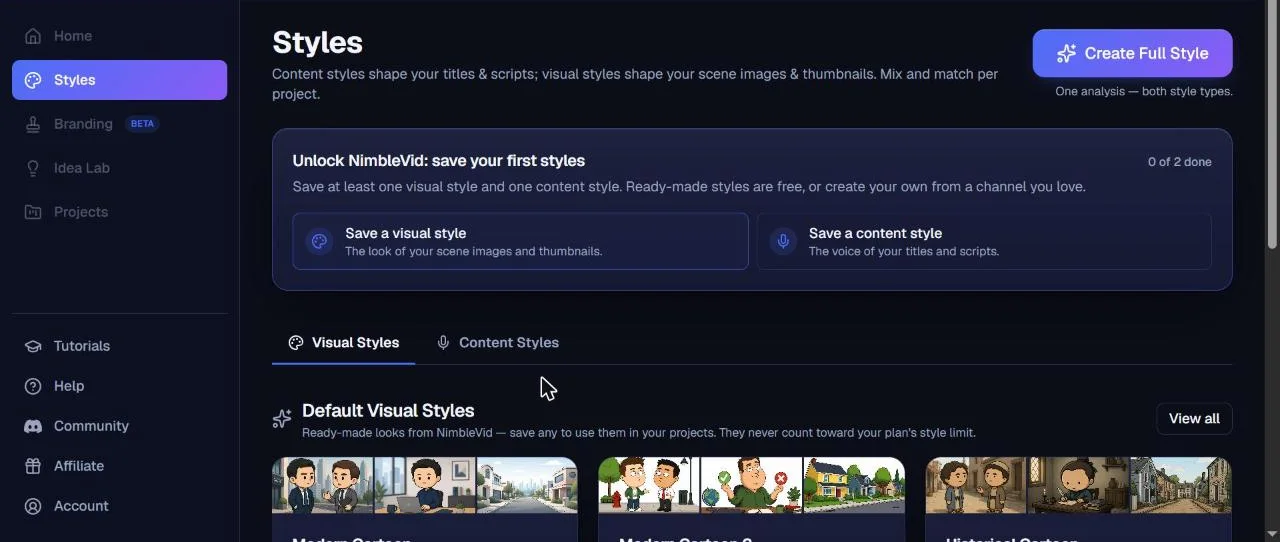
Task: Open the Branding section
Action: click(119, 124)
